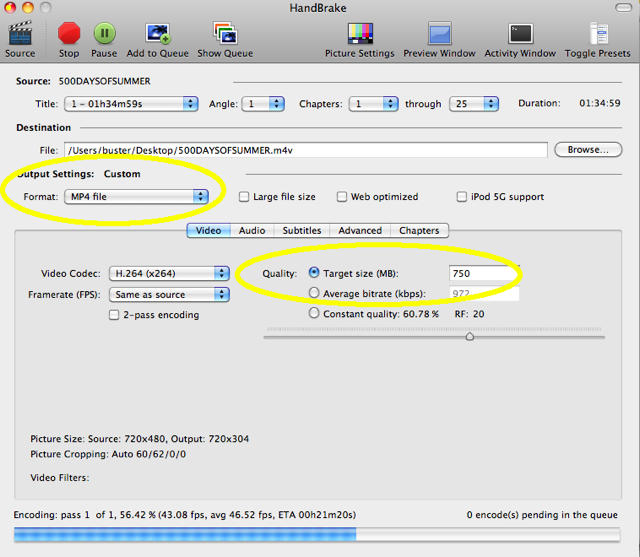Image resolution: width=640 pixels, height=557 pixels.
Task: Switch to the Subtitles tab
Action: pos(301,231)
